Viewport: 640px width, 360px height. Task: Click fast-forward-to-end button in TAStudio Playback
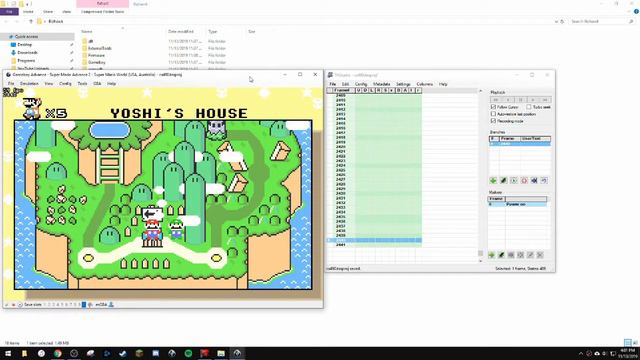click(x=545, y=100)
